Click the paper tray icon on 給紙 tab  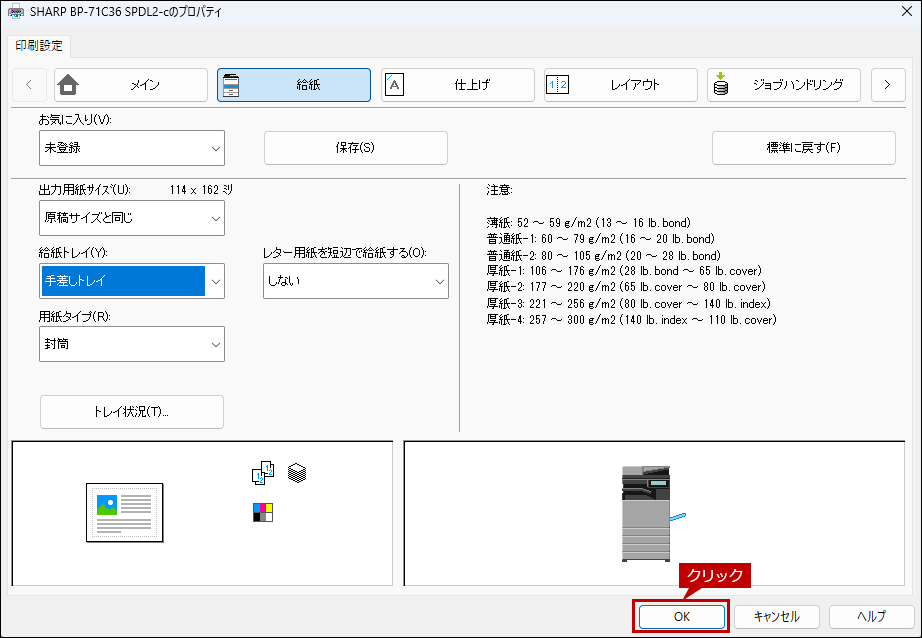[x=231, y=85]
